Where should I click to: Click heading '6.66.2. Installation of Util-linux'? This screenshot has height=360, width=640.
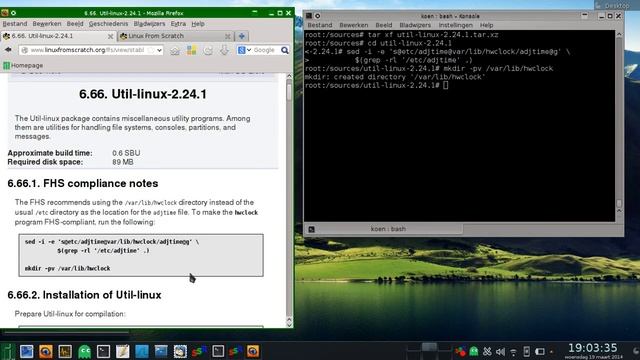(x=84, y=295)
